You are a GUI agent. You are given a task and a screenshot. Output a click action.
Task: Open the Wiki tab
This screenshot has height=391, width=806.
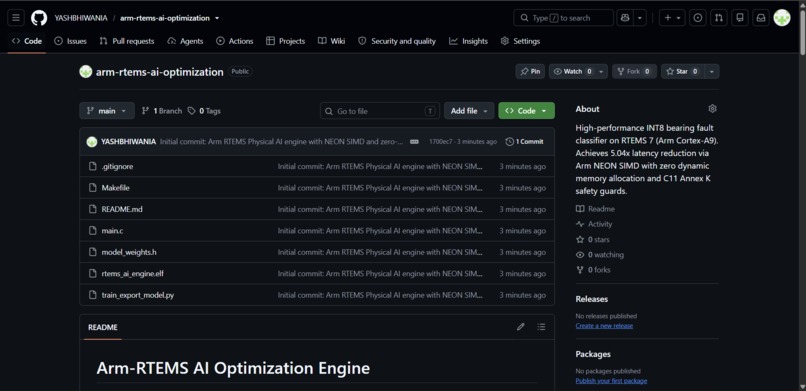click(x=331, y=41)
